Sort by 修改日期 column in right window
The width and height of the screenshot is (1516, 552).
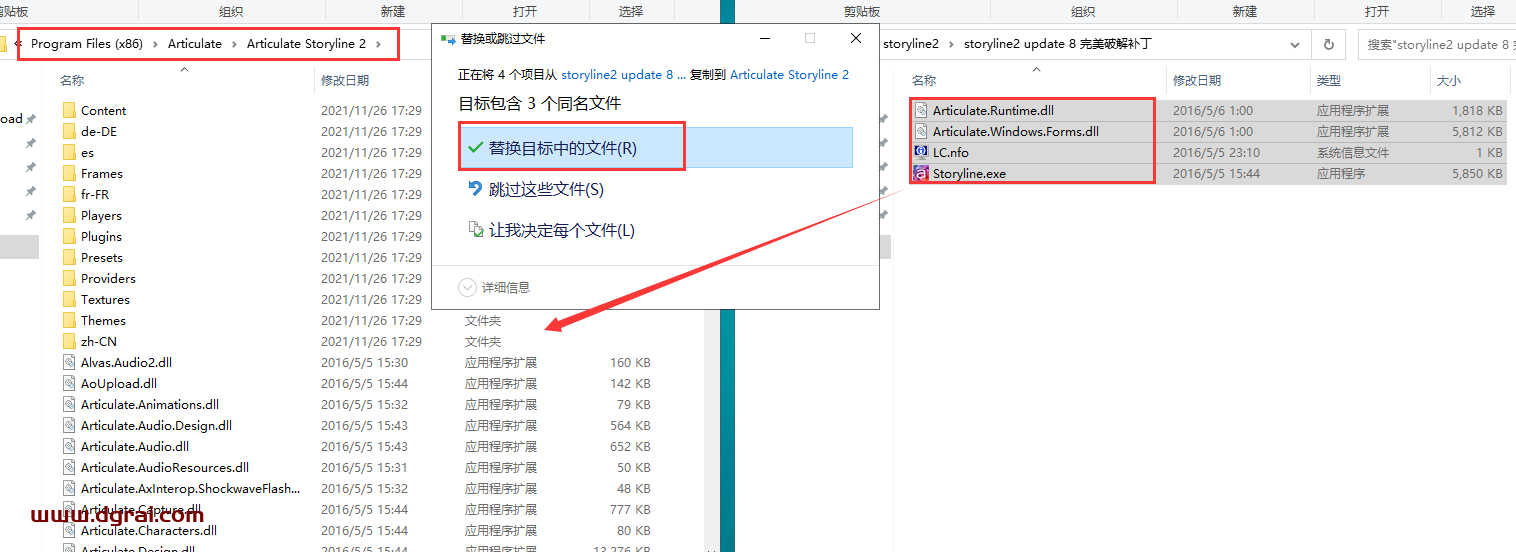coord(1197,80)
